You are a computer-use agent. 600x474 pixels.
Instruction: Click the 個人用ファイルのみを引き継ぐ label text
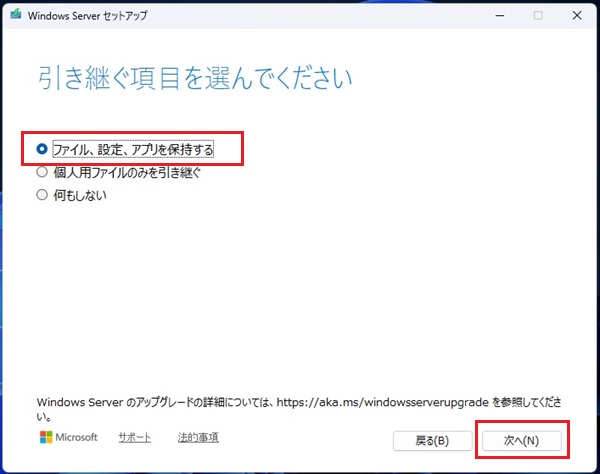tap(127, 172)
